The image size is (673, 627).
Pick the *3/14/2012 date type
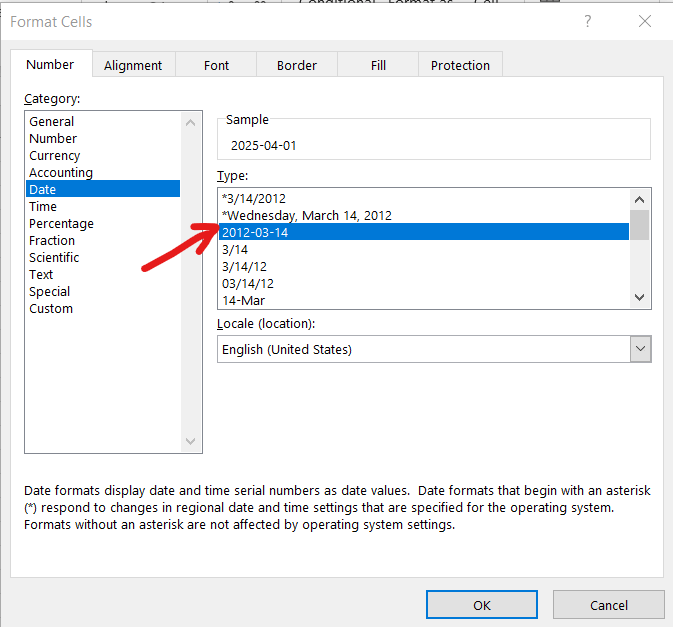coord(424,198)
